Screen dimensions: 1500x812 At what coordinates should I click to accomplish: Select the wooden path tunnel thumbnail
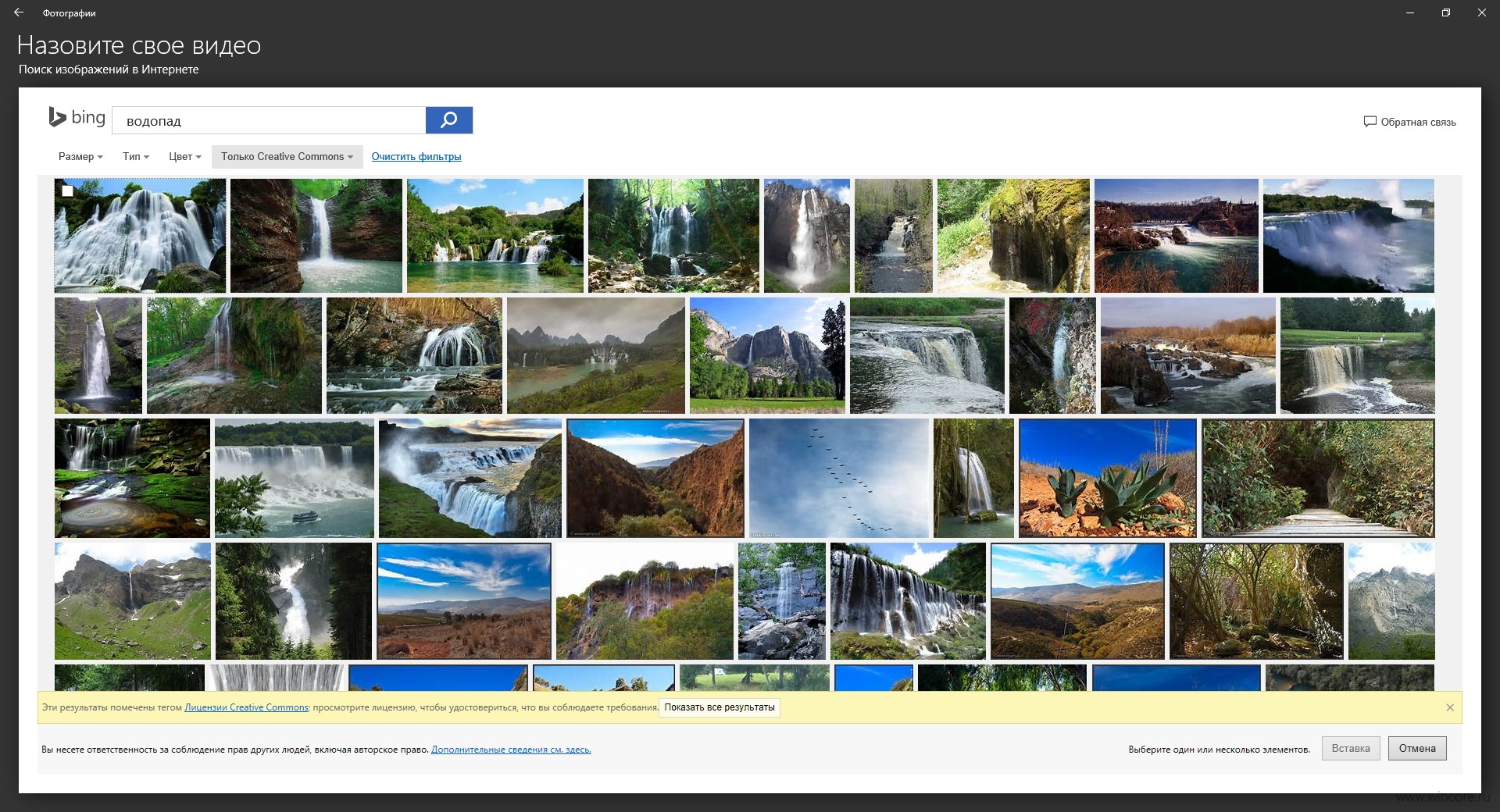coord(1318,478)
